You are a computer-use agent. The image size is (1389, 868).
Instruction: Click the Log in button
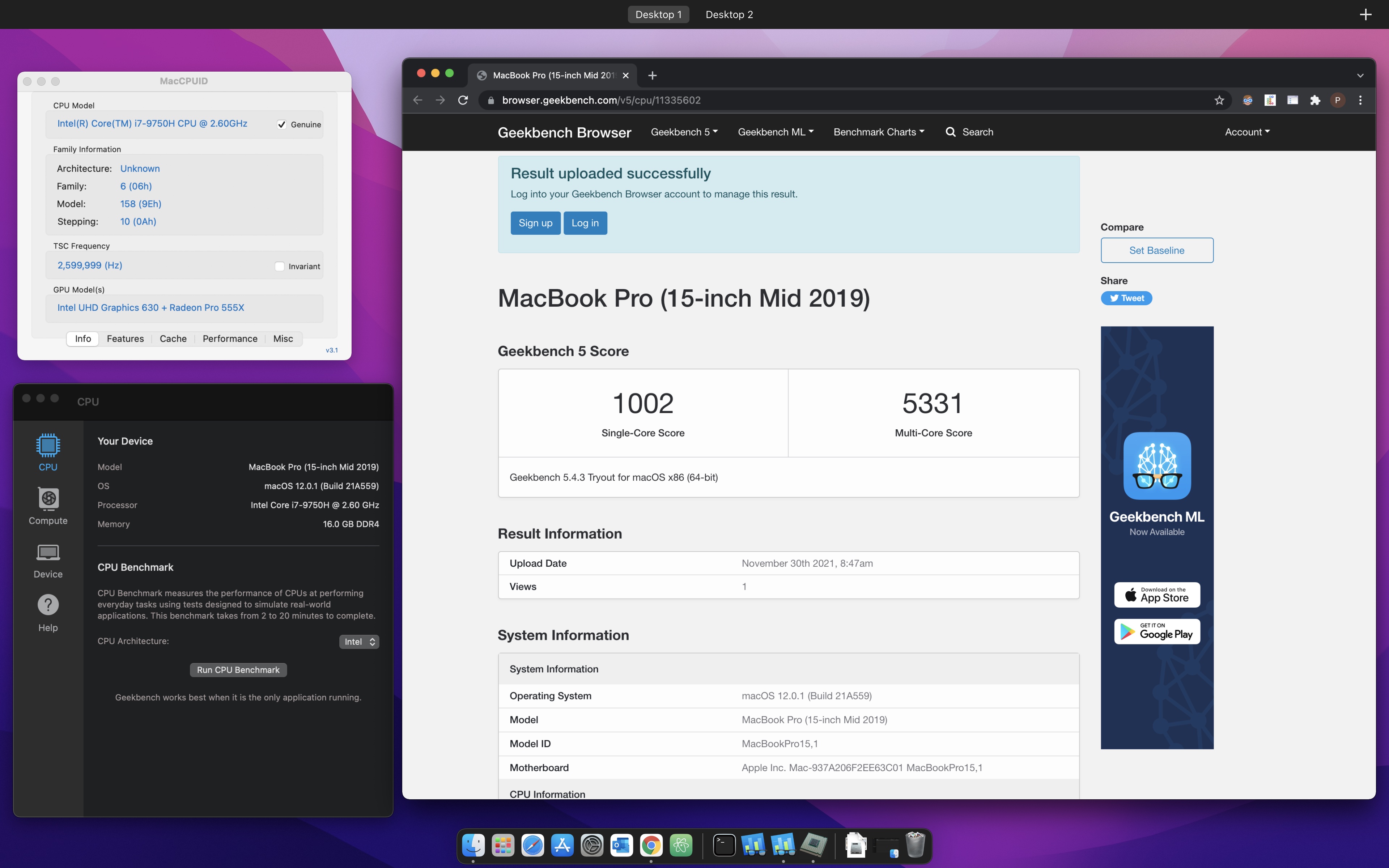pos(585,223)
